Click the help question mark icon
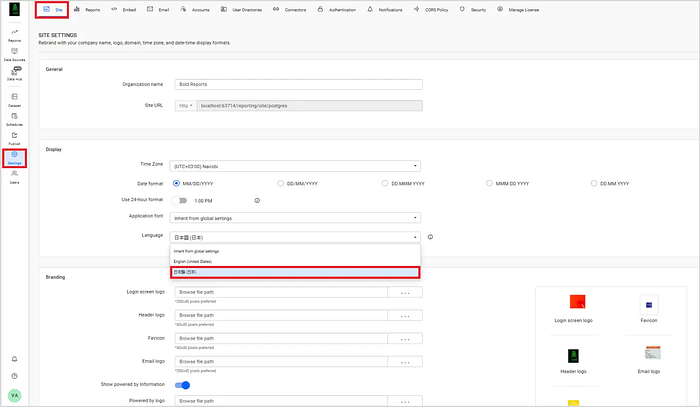The height and width of the screenshot is (407, 700). tap(14, 376)
